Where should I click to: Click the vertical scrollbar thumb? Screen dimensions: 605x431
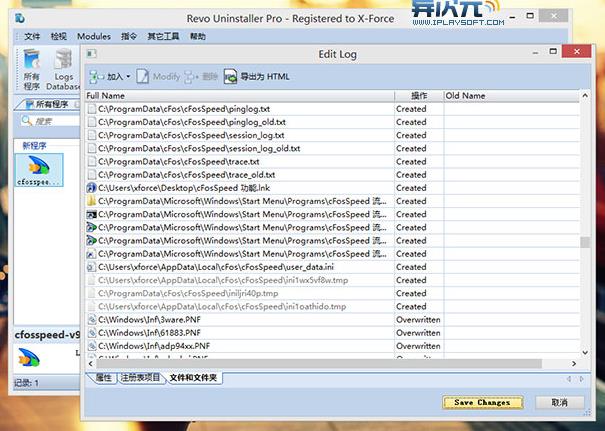pyautogui.click(x=585, y=242)
